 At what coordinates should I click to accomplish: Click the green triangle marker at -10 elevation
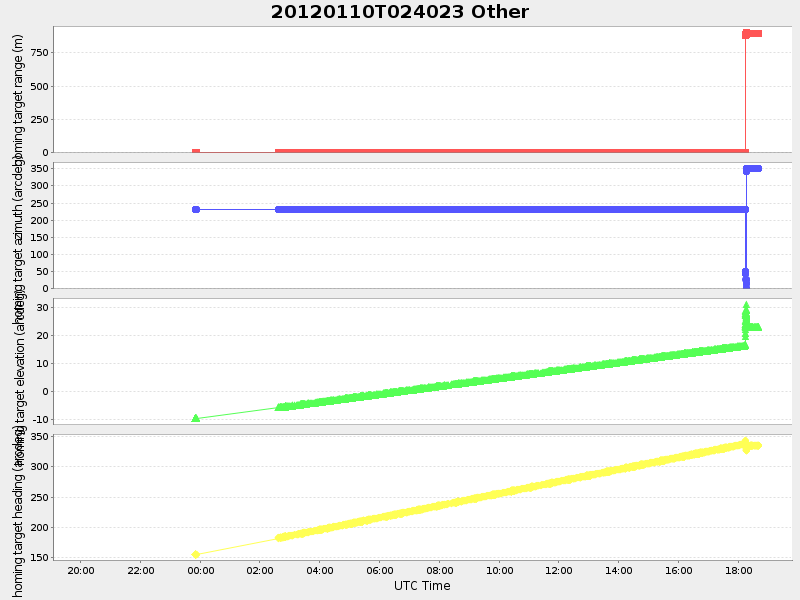pyautogui.click(x=195, y=418)
